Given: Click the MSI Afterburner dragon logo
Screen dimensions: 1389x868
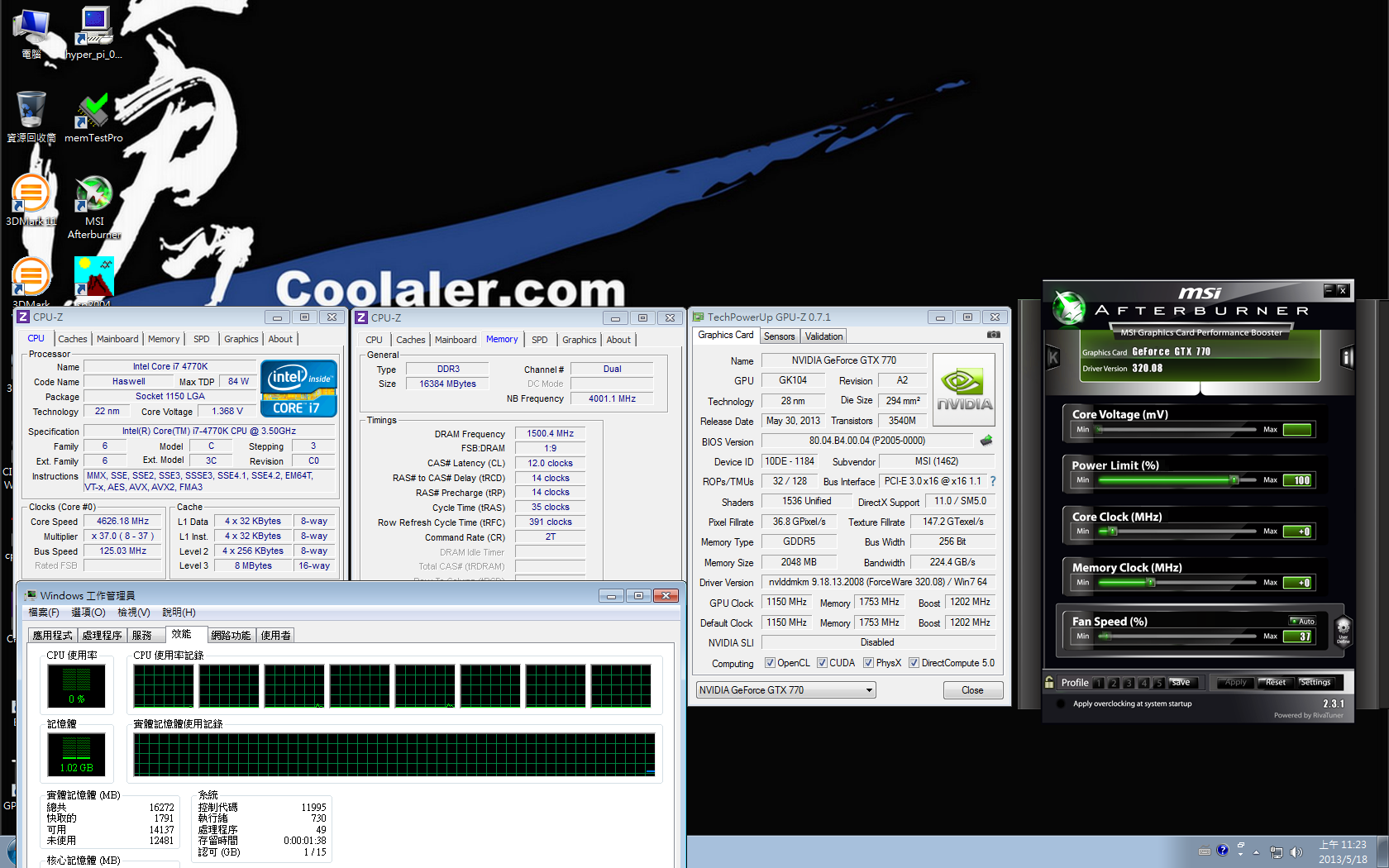Looking at the screenshot, I should pyautogui.click(x=1069, y=308).
